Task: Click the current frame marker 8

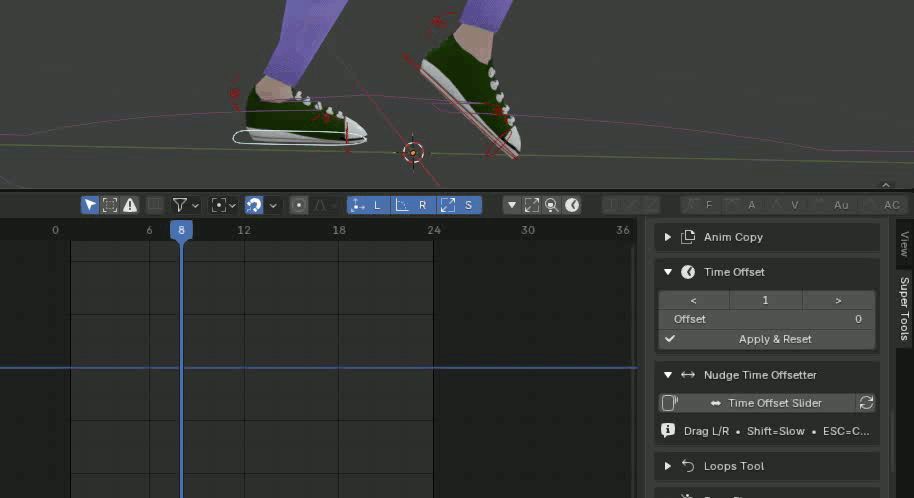Action: click(x=181, y=230)
